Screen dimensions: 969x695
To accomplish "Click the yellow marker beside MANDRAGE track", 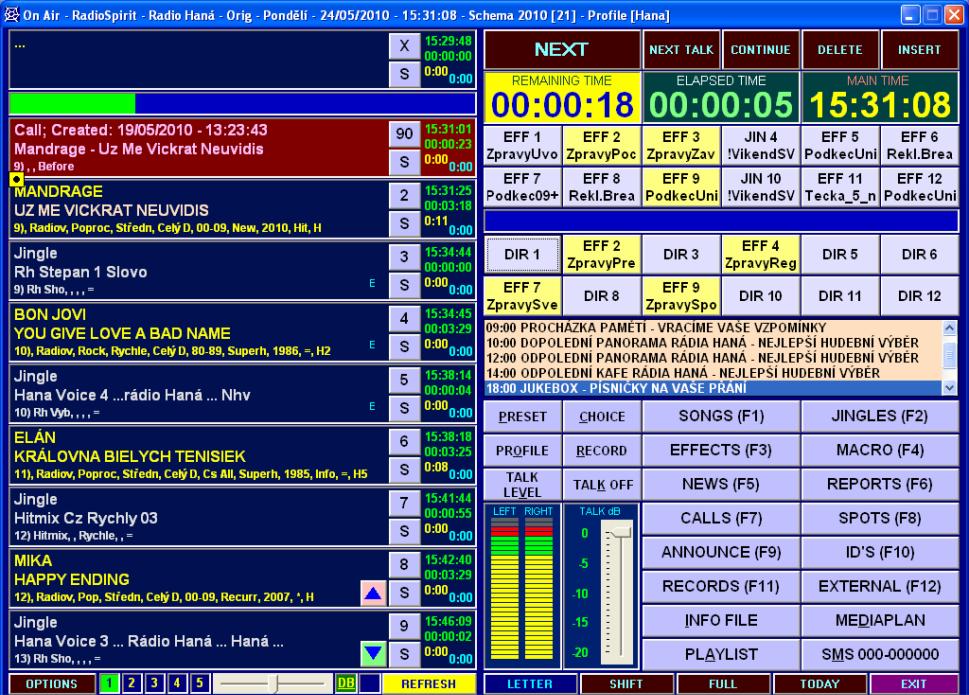I will tap(15, 179).
